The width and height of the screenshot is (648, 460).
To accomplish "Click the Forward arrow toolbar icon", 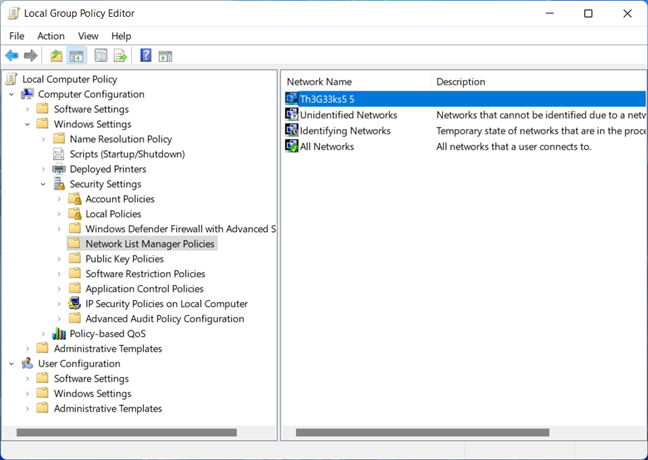I will pos(31,55).
